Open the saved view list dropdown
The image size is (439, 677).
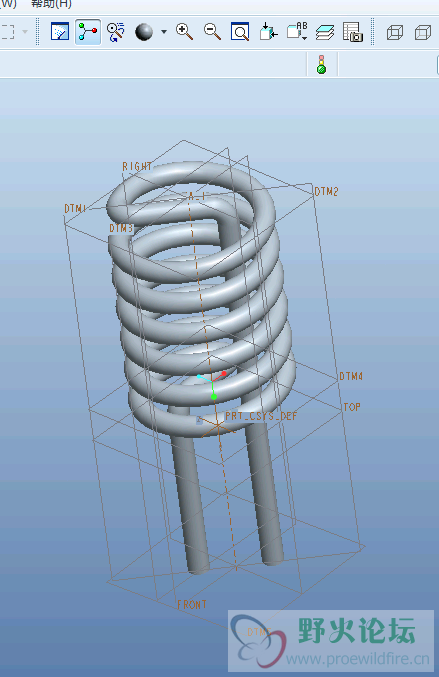click(297, 32)
